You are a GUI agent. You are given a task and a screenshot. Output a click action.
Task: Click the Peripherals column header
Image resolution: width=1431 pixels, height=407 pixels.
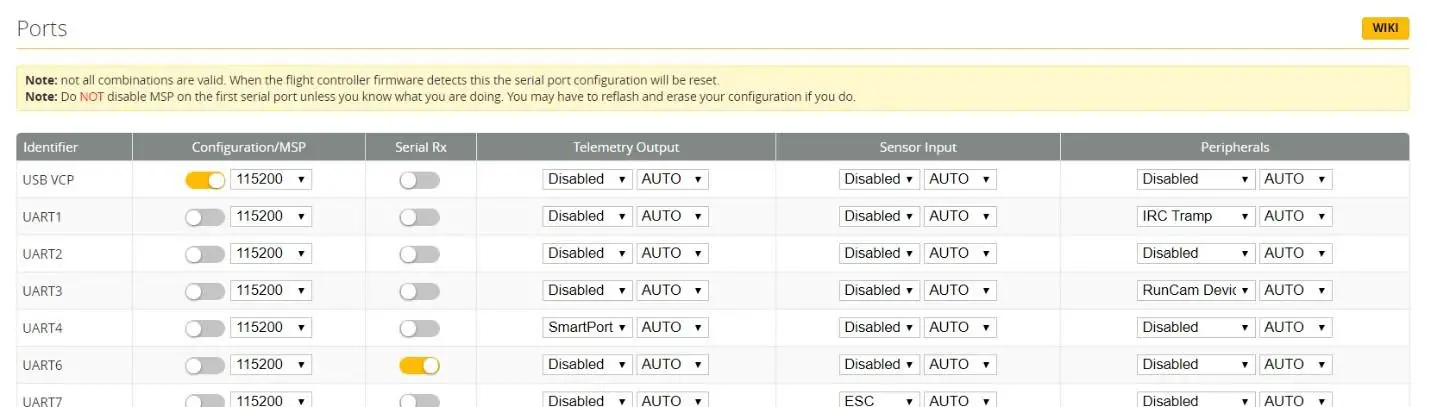(1234, 147)
